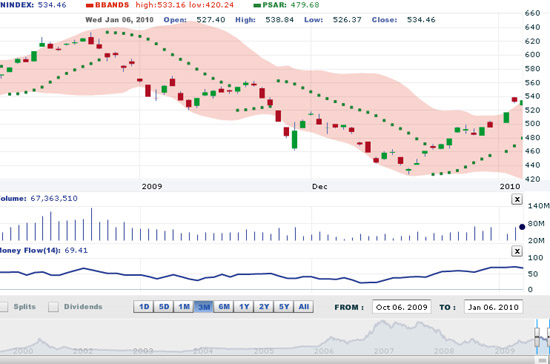The height and width of the screenshot is (364, 550).
Task: Click the 'Dec' axis label
Action: pos(320,187)
